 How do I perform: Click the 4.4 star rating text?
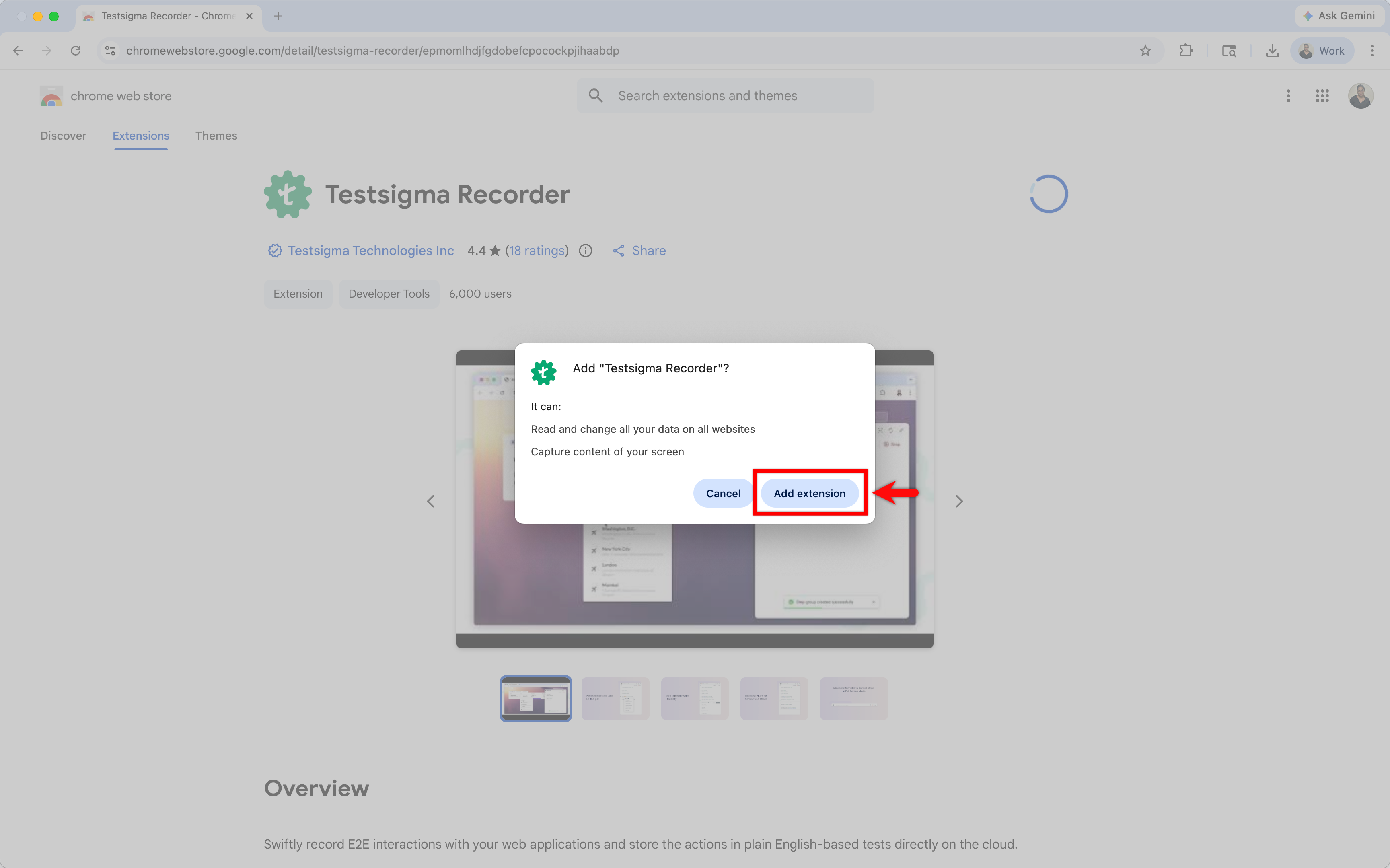(x=484, y=250)
